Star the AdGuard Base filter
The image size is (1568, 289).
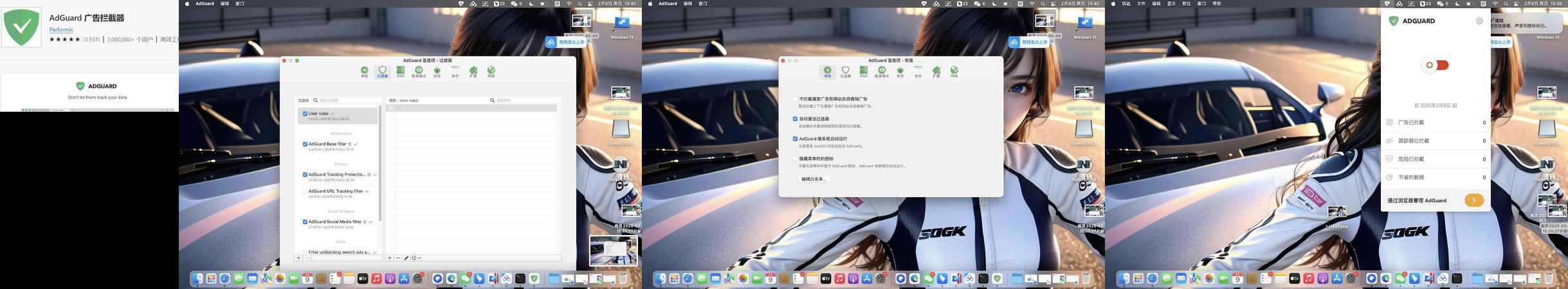point(350,144)
